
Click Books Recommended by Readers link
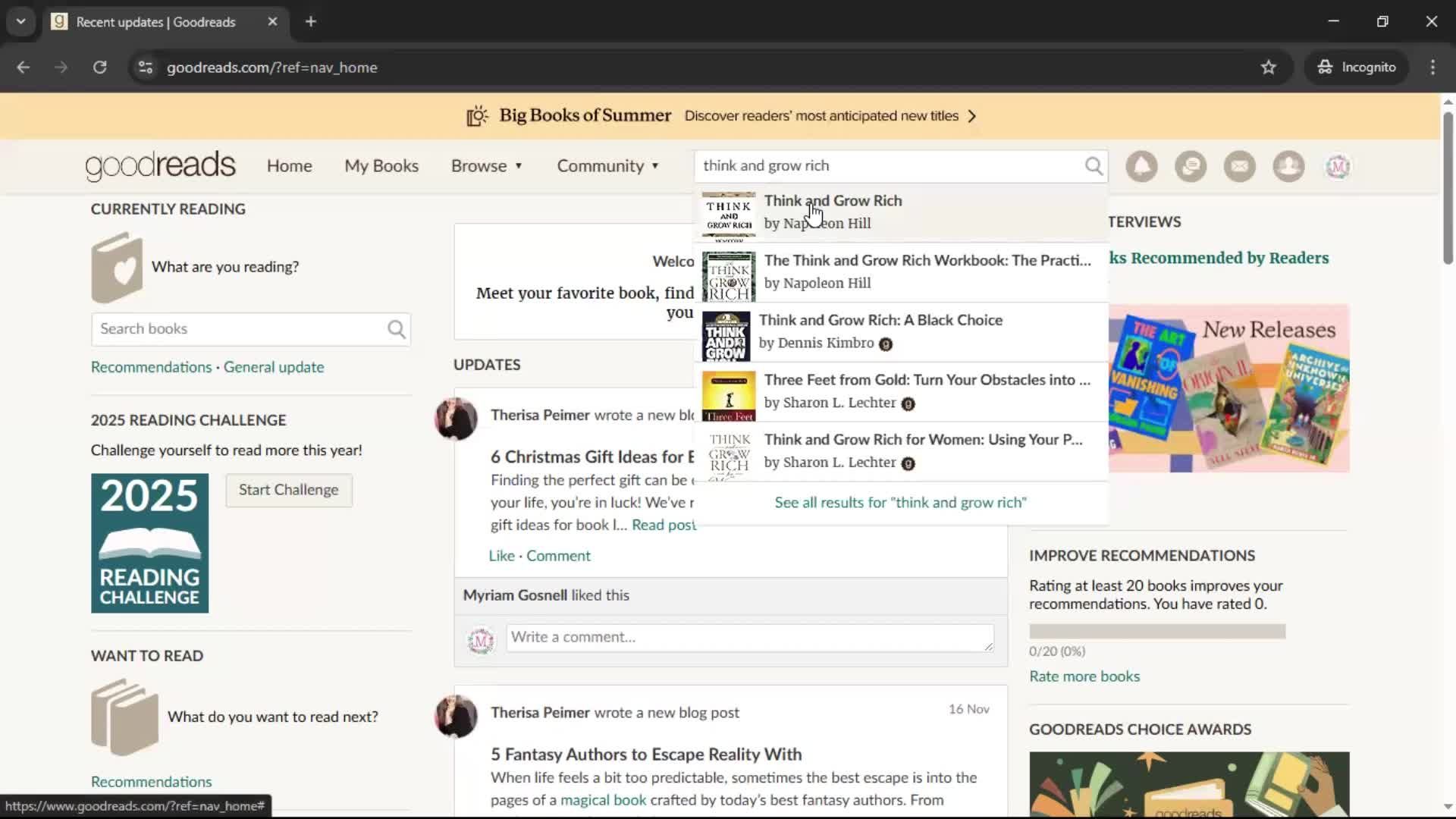coord(1219,258)
